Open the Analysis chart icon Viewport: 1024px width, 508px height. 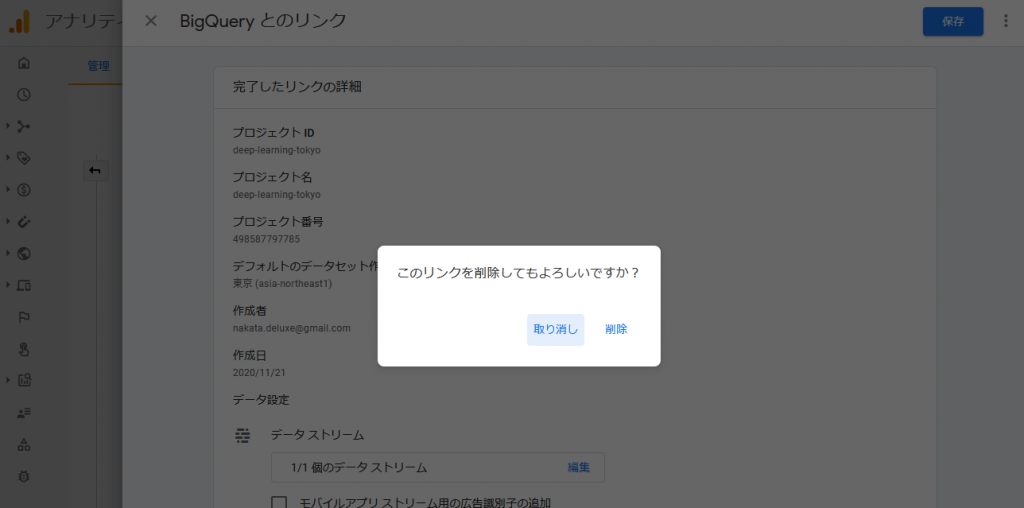pyautogui.click(x=24, y=380)
